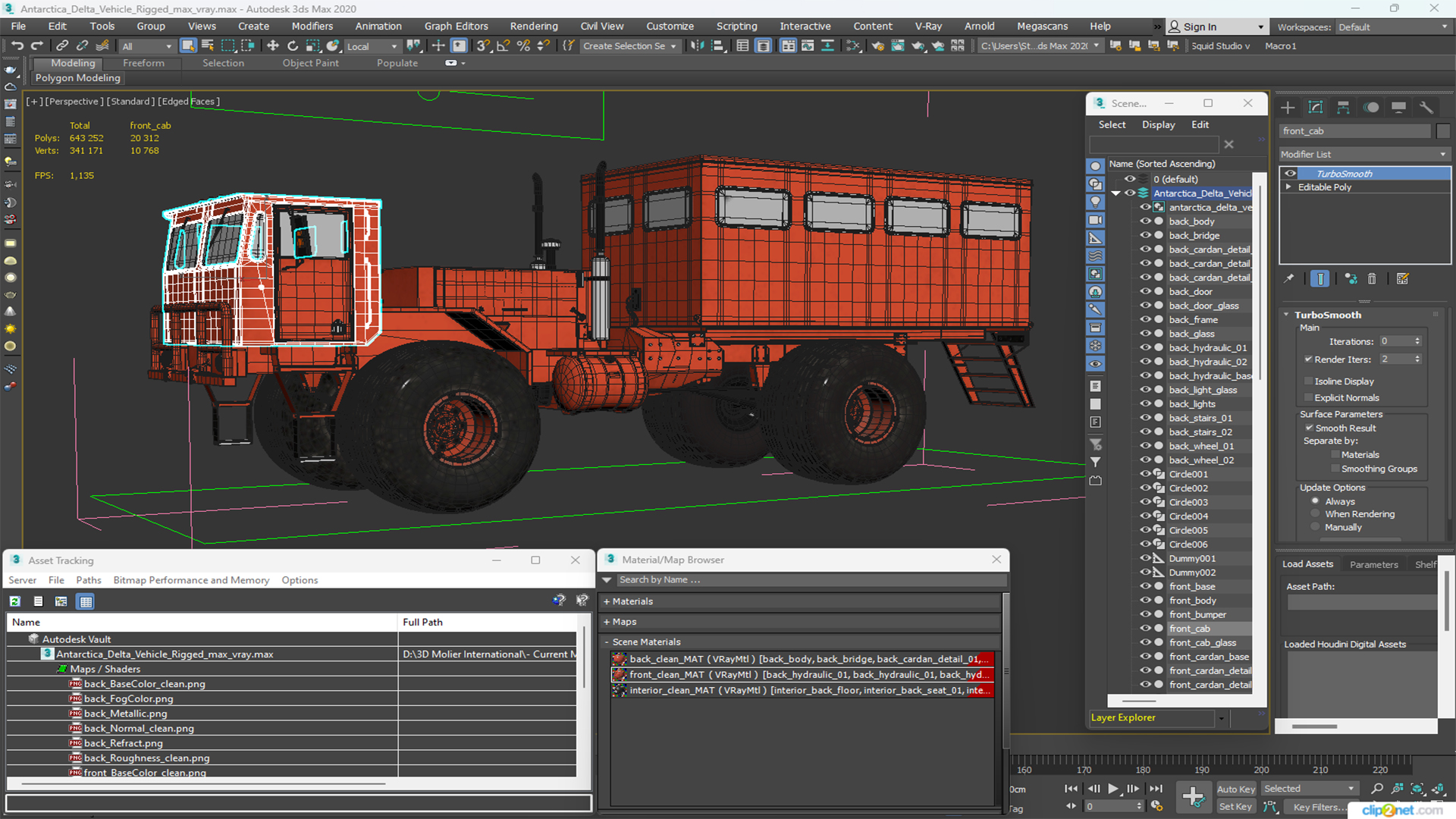Open the Graph Editors menu

click(x=456, y=27)
